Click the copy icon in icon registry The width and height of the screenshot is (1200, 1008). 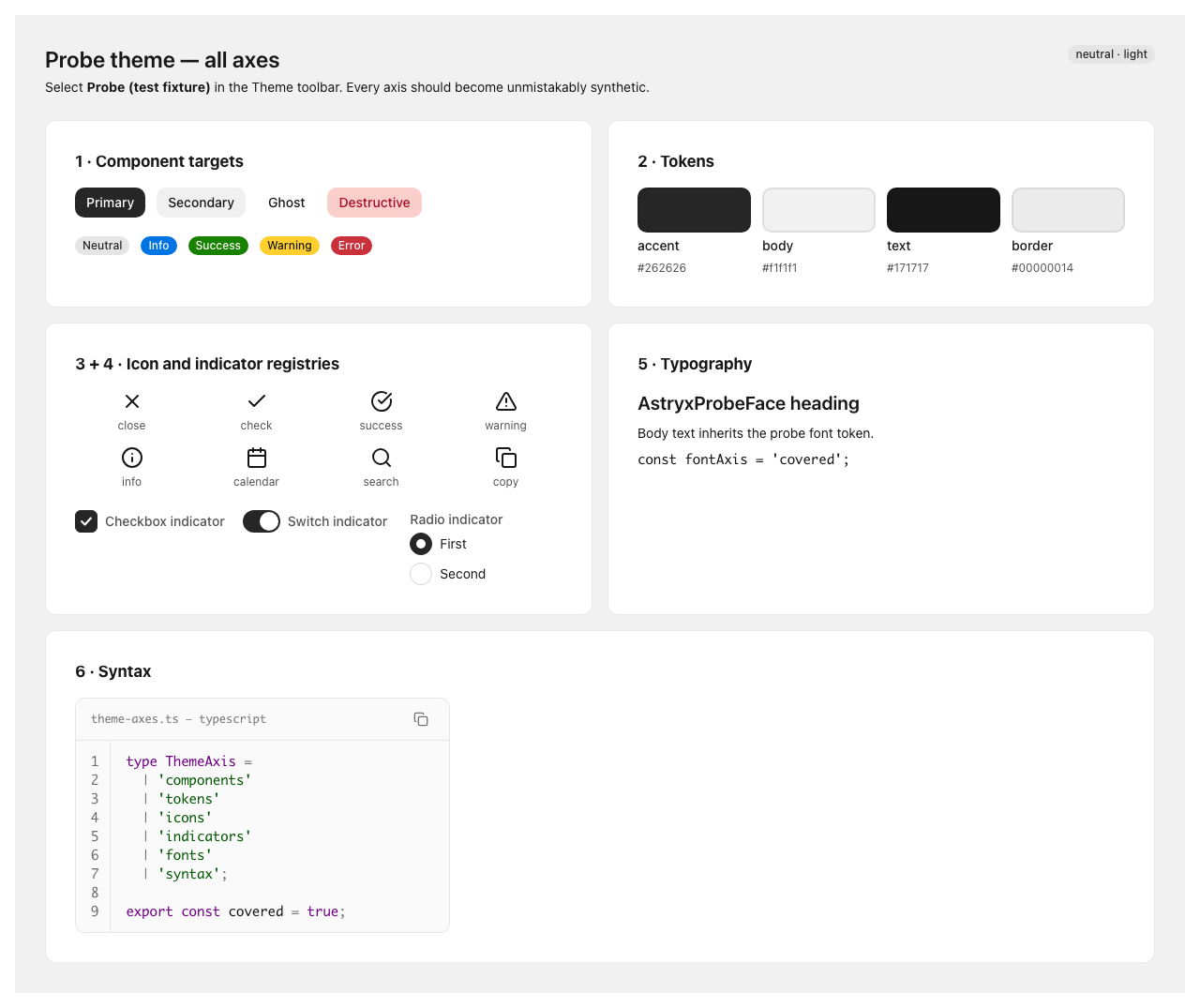506,458
